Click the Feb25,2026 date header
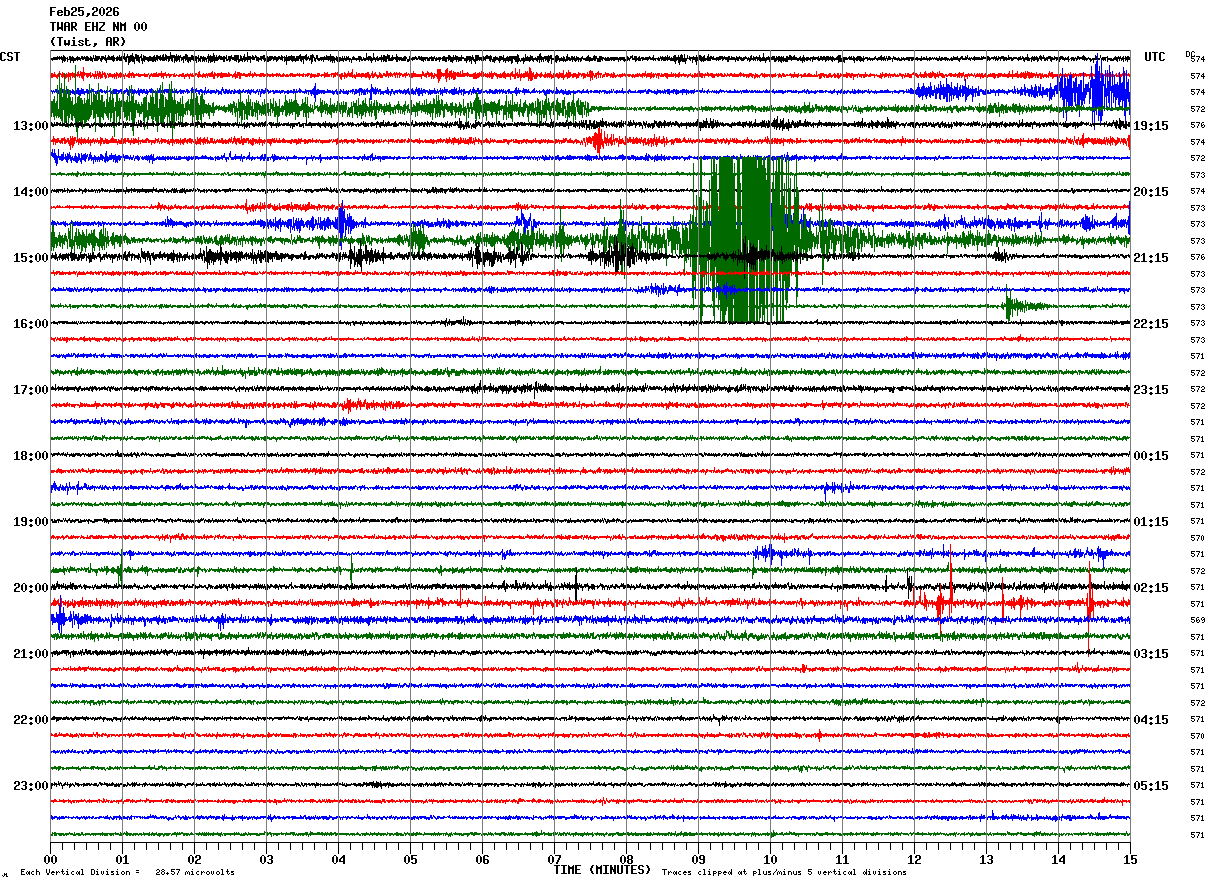The image size is (1210, 886). 84,12
